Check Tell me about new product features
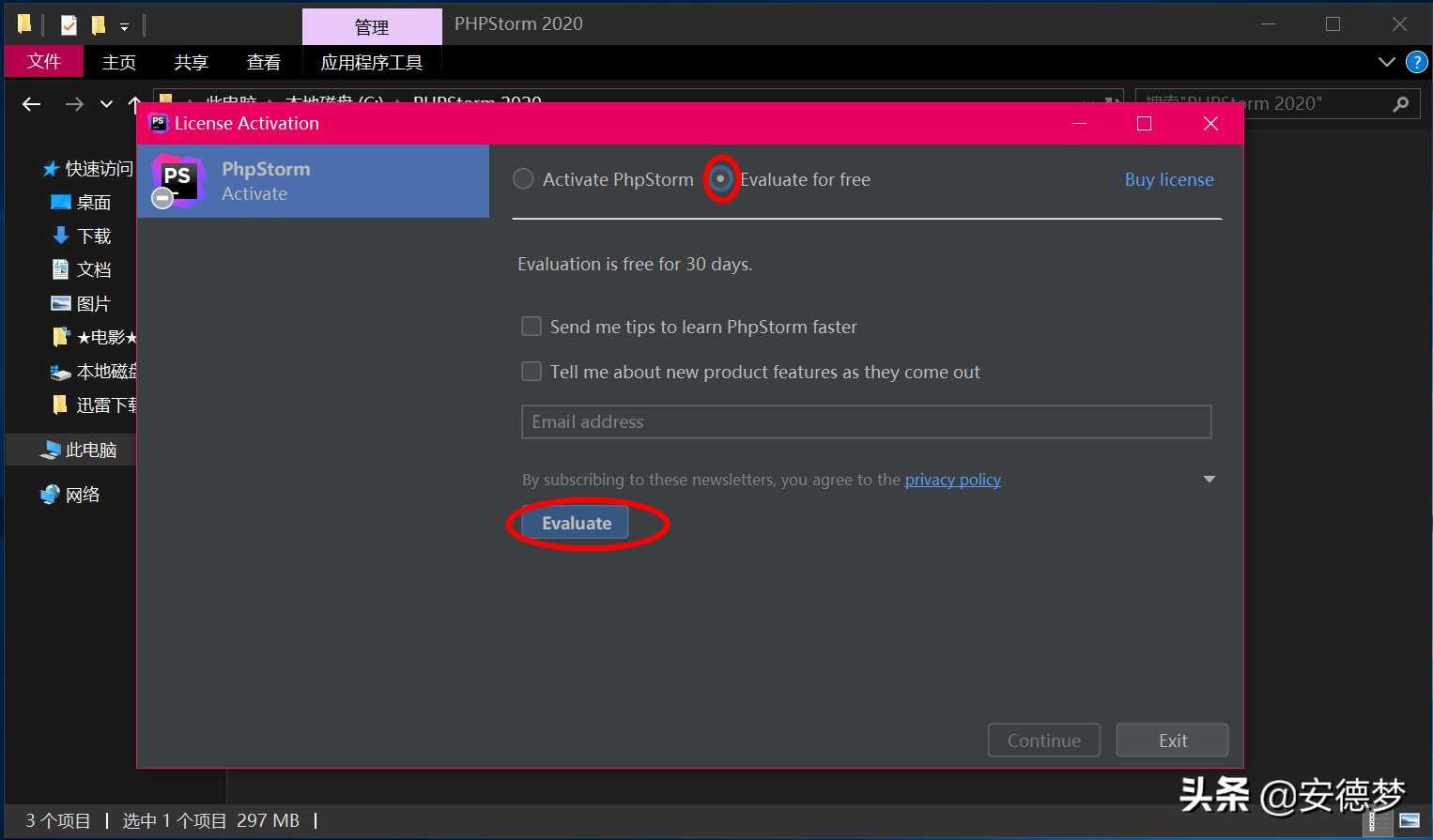1433x840 pixels. click(532, 372)
